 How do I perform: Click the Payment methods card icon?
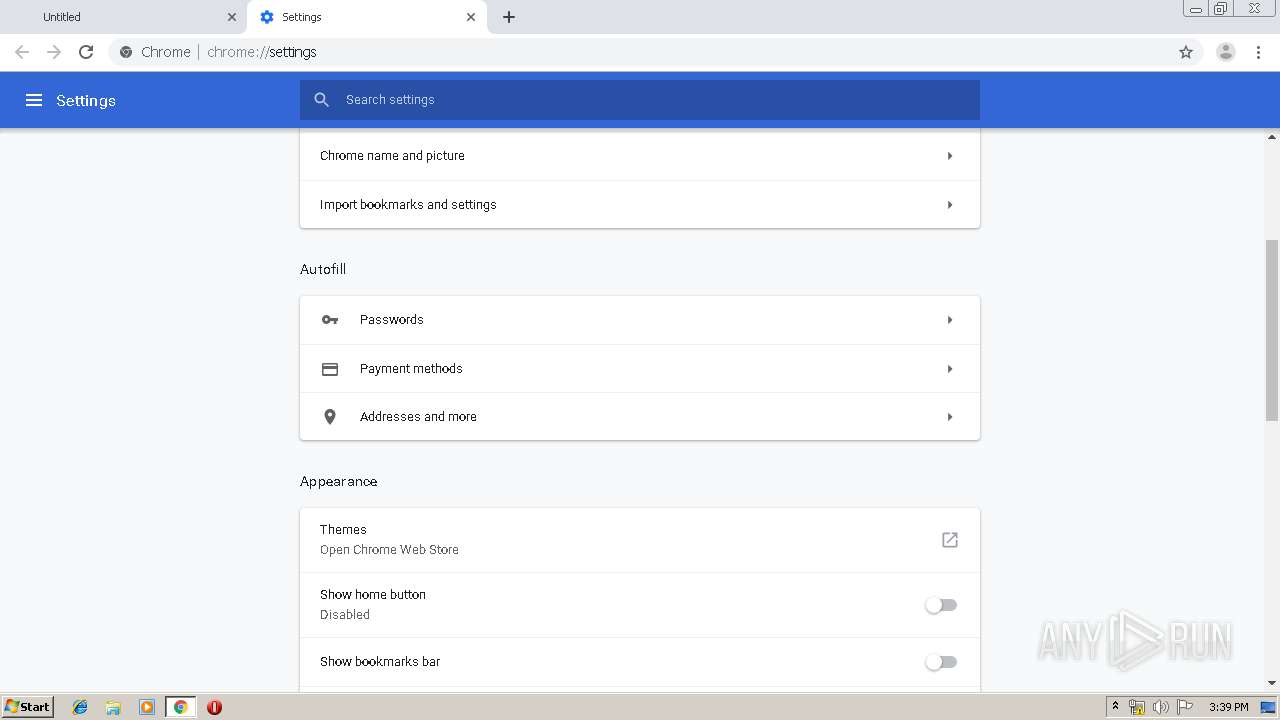point(330,369)
